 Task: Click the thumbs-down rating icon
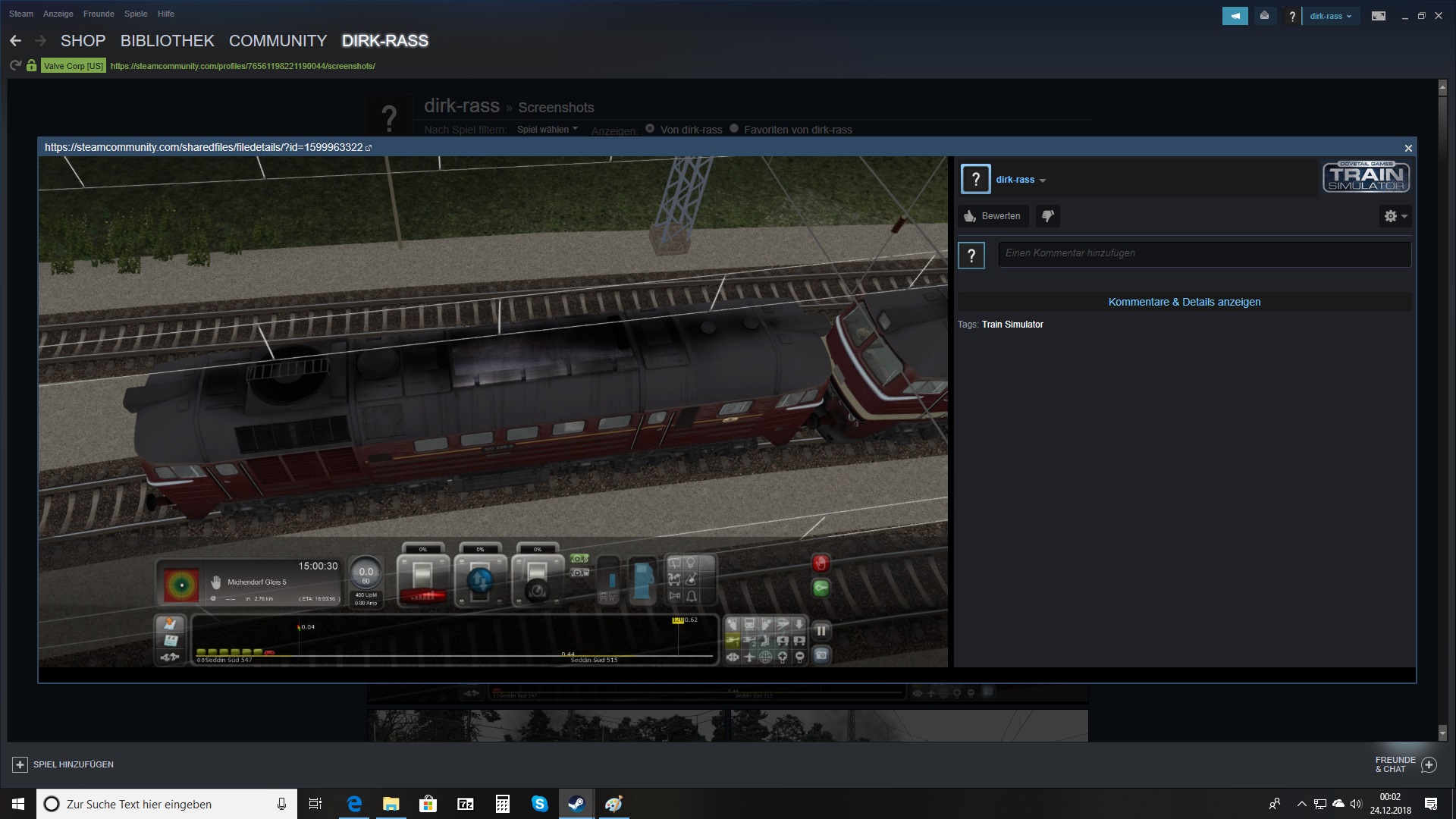point(1047,216)
